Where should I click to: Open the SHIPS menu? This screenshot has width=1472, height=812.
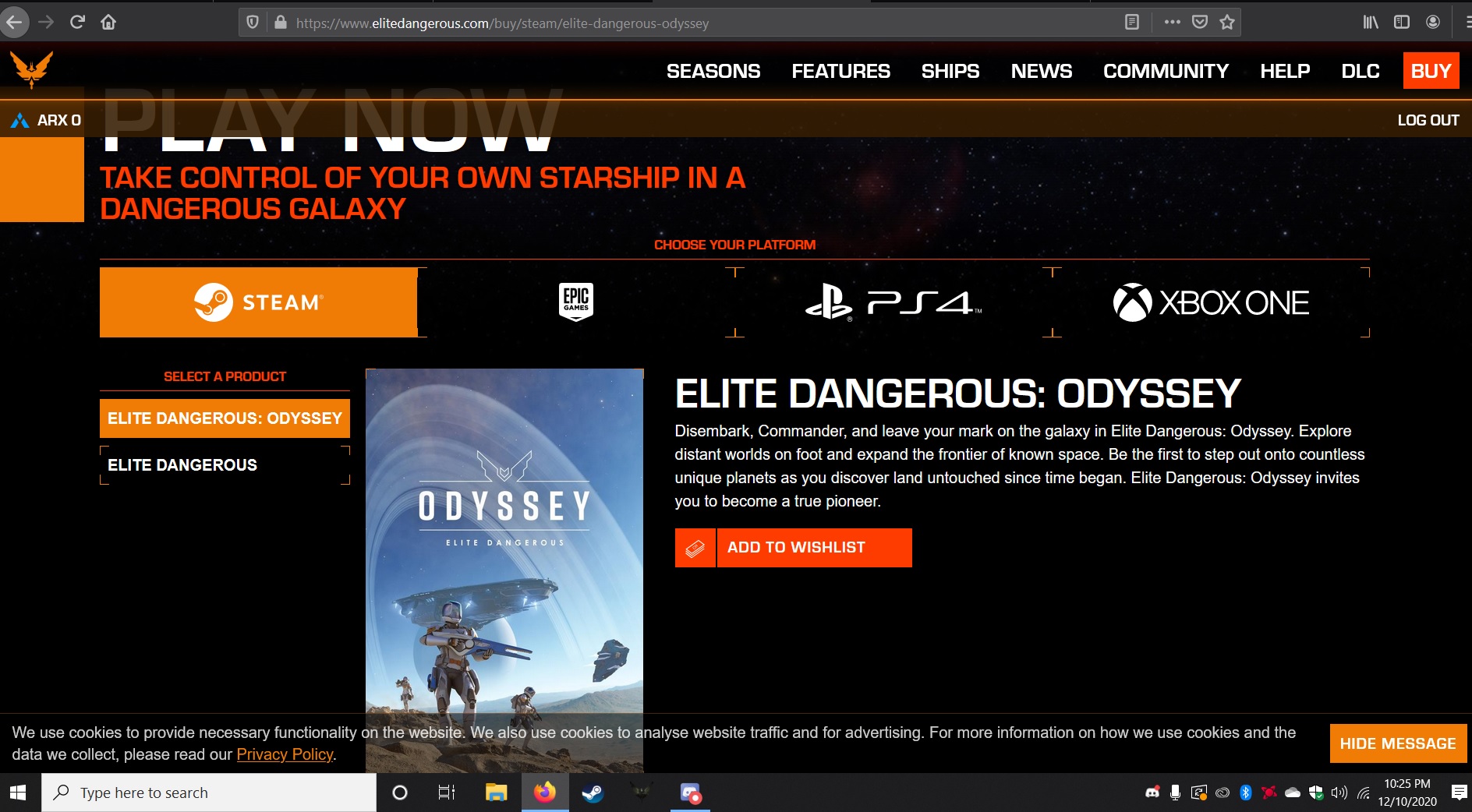click(x=950, y=71)
